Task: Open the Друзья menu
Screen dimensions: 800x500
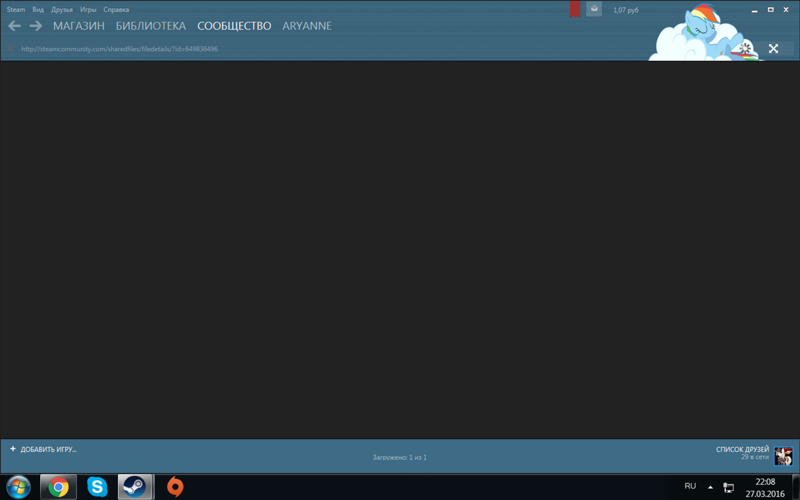Action: [x=62, y=9]
